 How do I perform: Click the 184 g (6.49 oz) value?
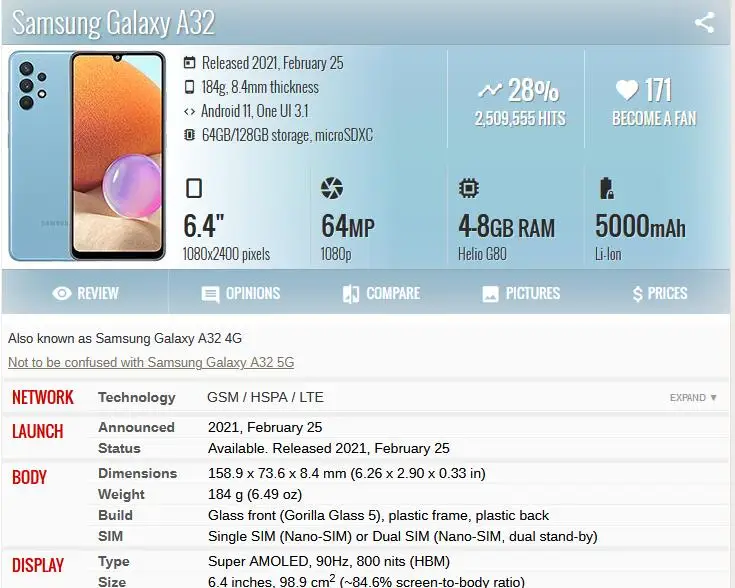[x=255, y=494]
